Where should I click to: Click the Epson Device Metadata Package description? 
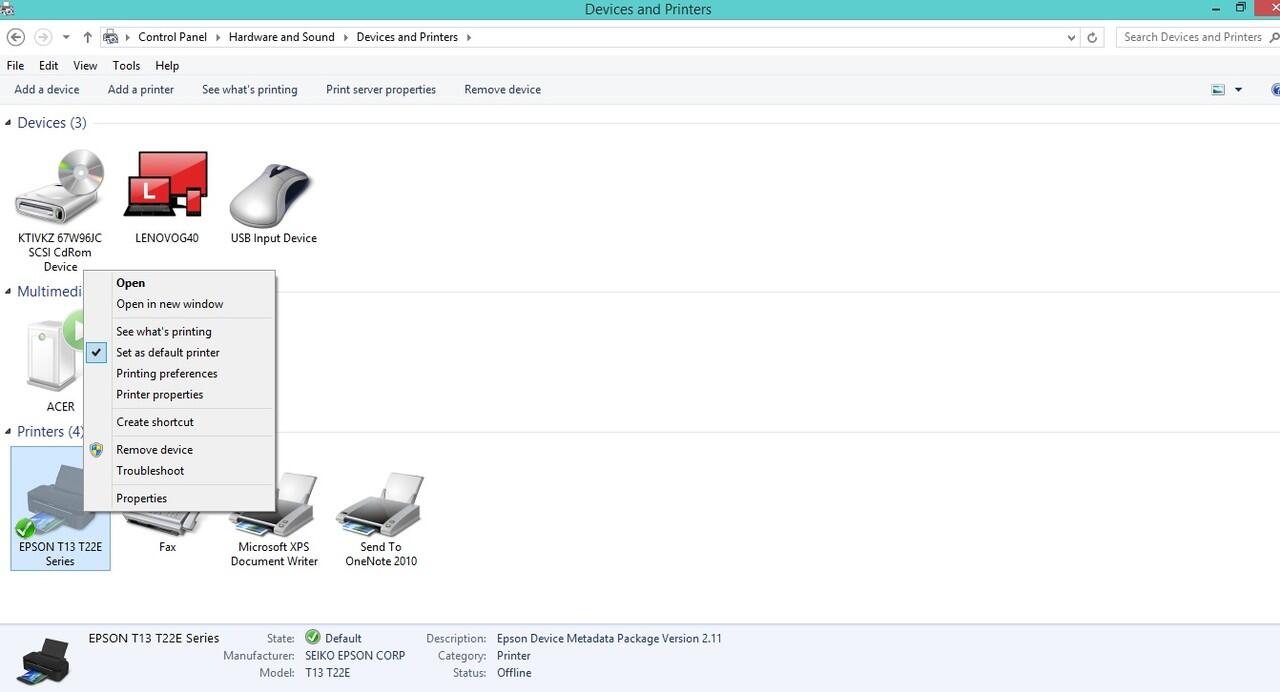[x=609, y=638]
